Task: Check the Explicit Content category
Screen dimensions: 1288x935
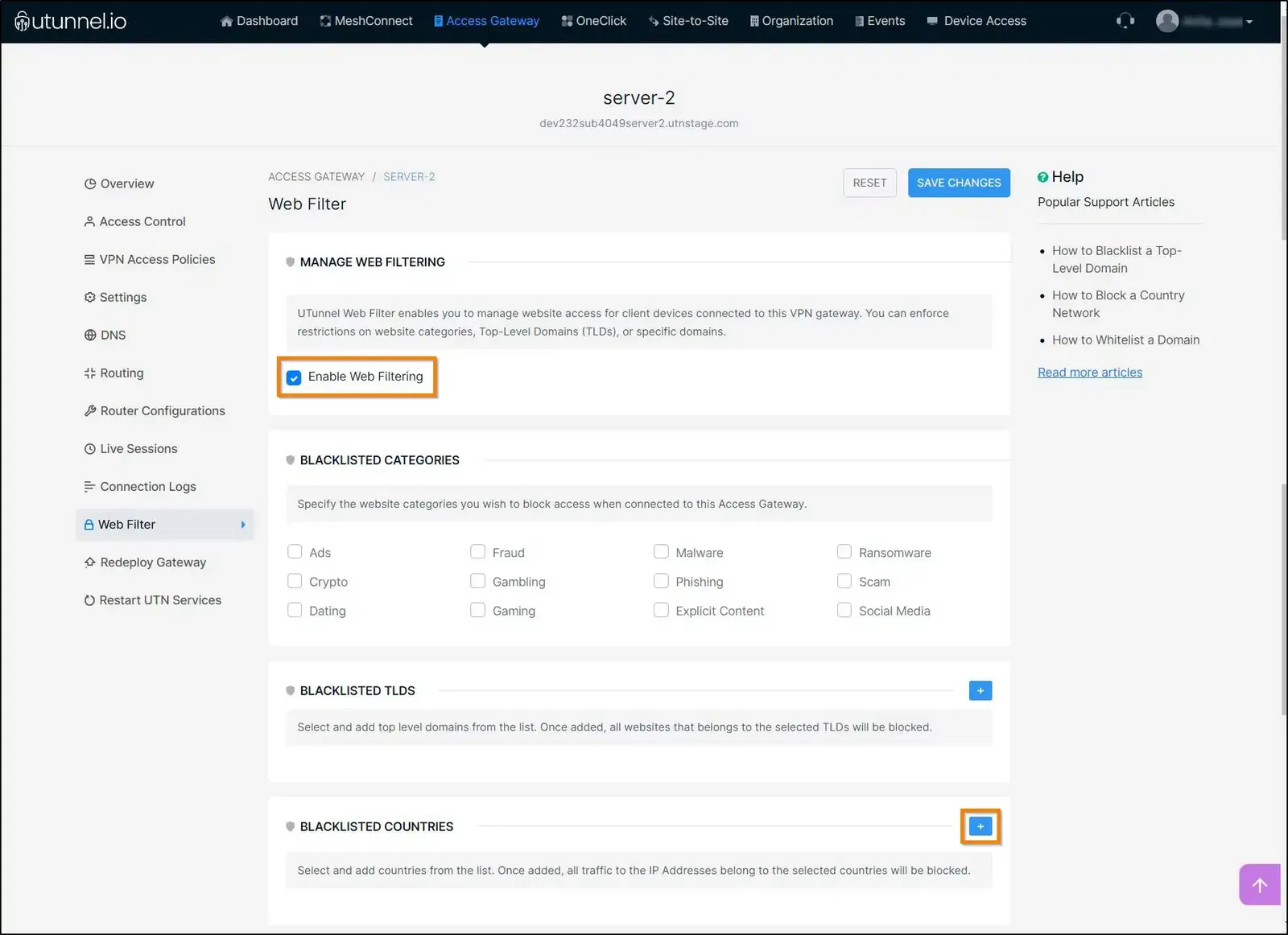Action: point(661,610)
